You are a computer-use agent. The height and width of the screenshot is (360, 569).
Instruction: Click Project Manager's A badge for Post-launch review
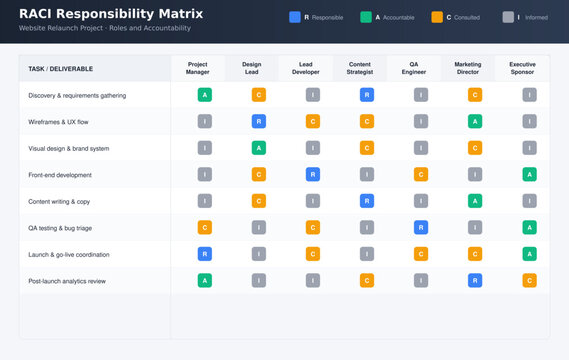205,280
